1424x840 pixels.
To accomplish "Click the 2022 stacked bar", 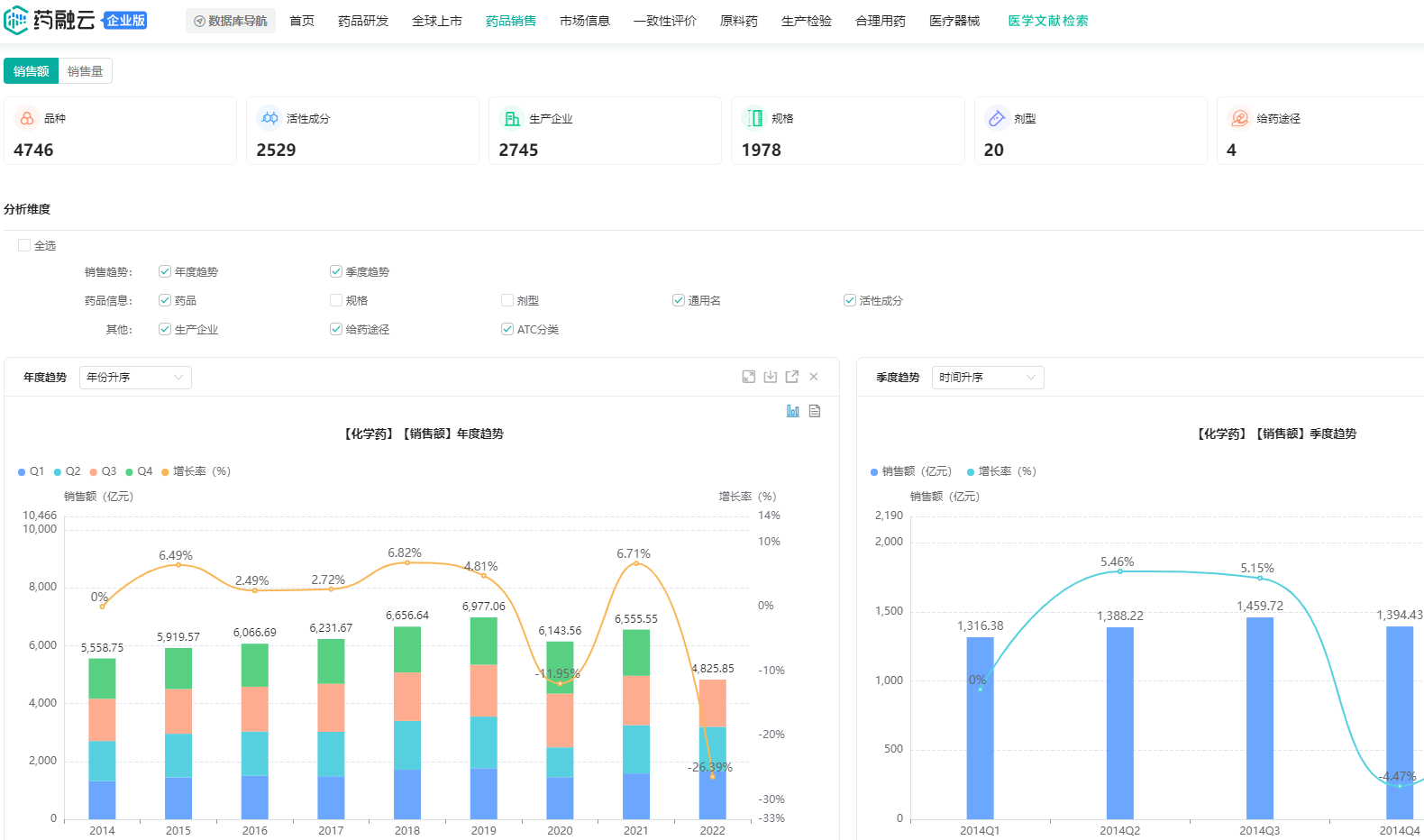I will click(713, 750).
